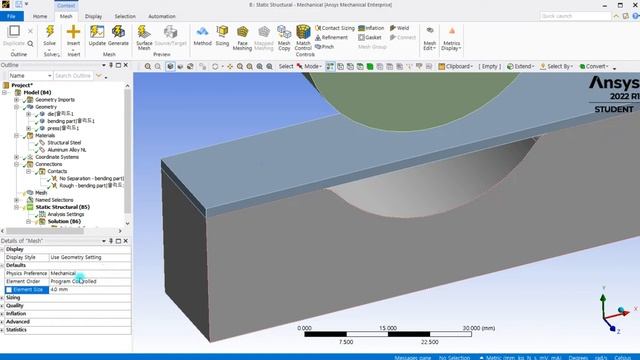Select Aluminum Alloy NL material
The image size is (640, 360).
point(67,150)
